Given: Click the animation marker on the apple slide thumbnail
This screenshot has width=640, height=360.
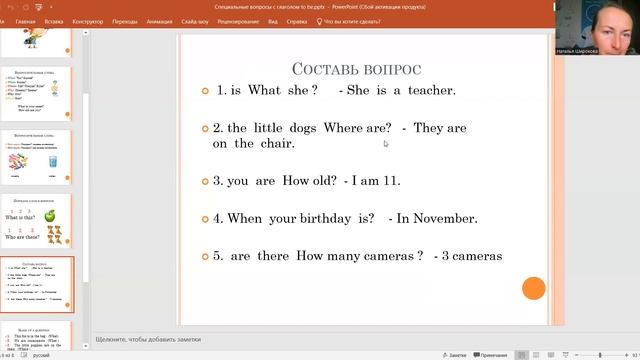Looking at the screenshot, I should click(67, 241).
